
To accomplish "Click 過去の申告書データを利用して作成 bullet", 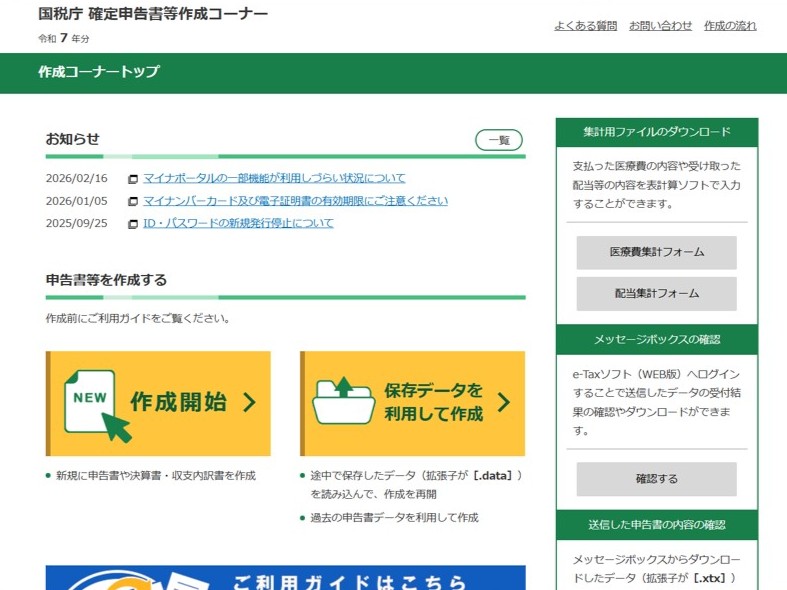I will click(x=394, y=518).
